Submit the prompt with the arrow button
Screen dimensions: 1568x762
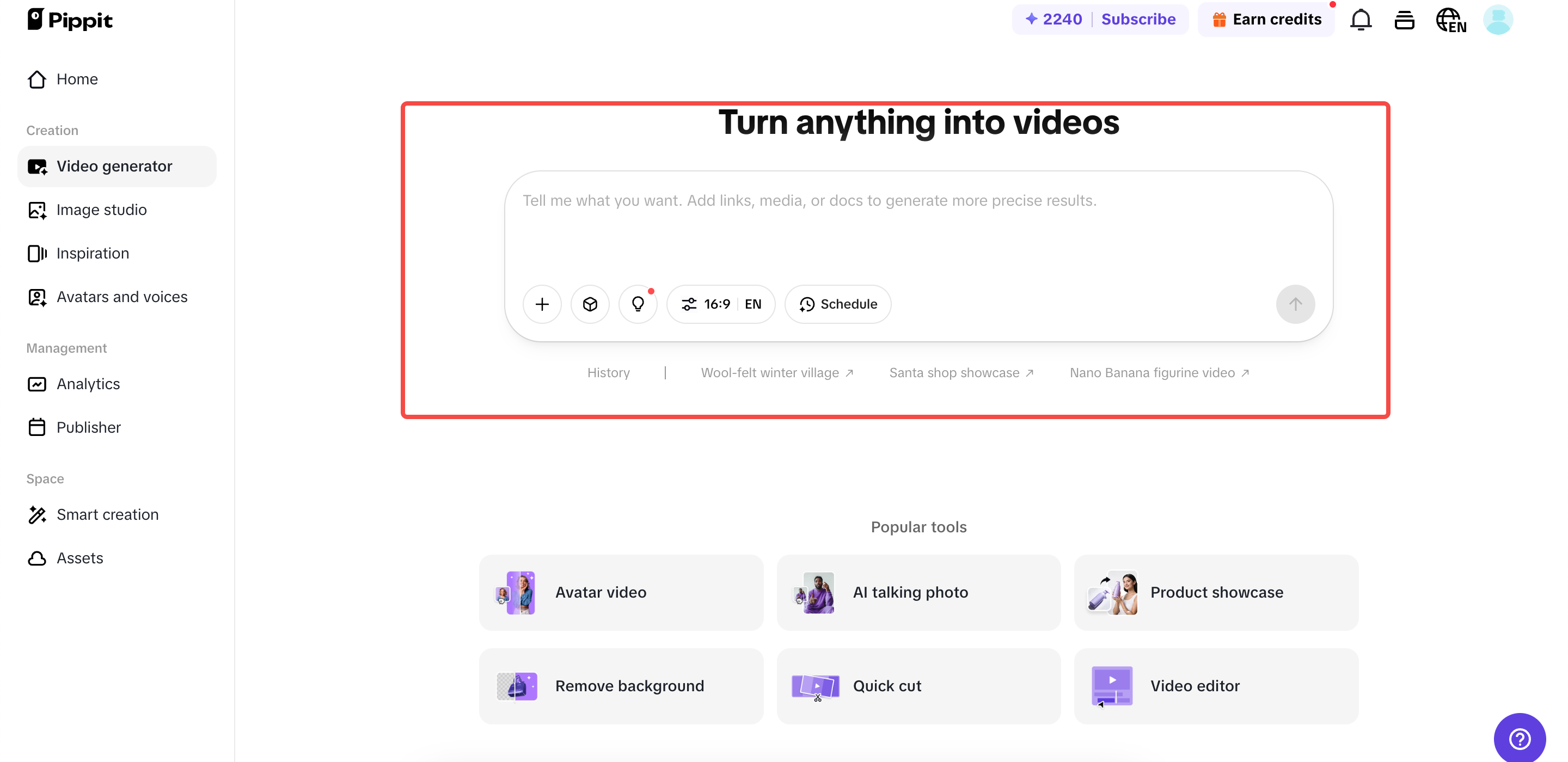point(1295,304)
